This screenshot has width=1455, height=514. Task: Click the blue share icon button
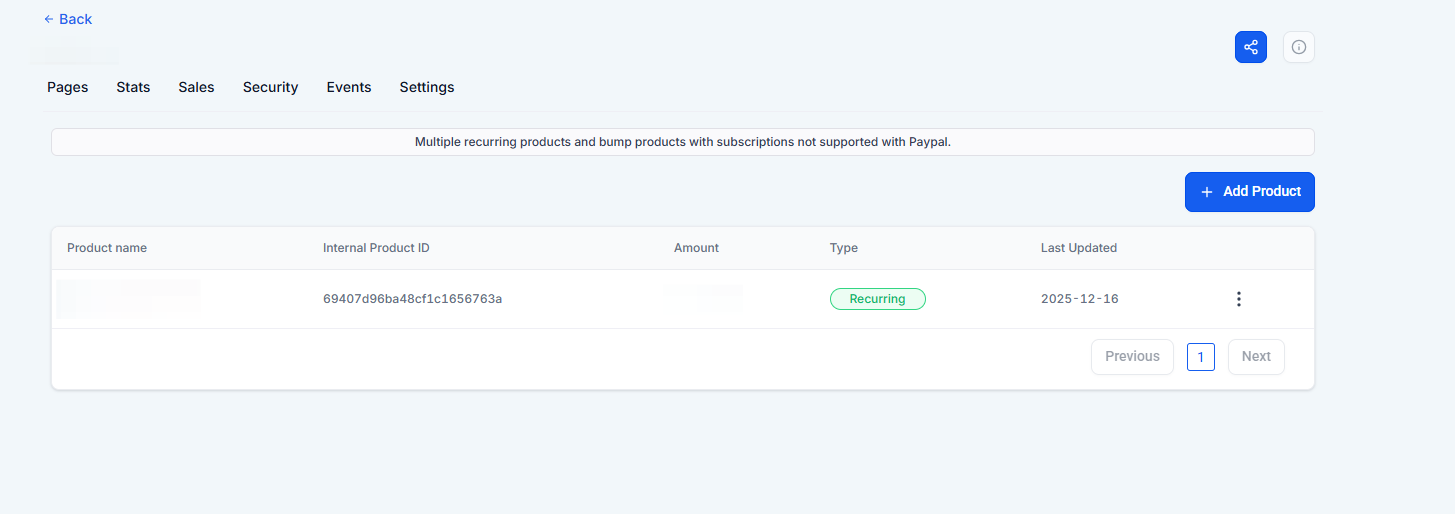point(1250,47)
